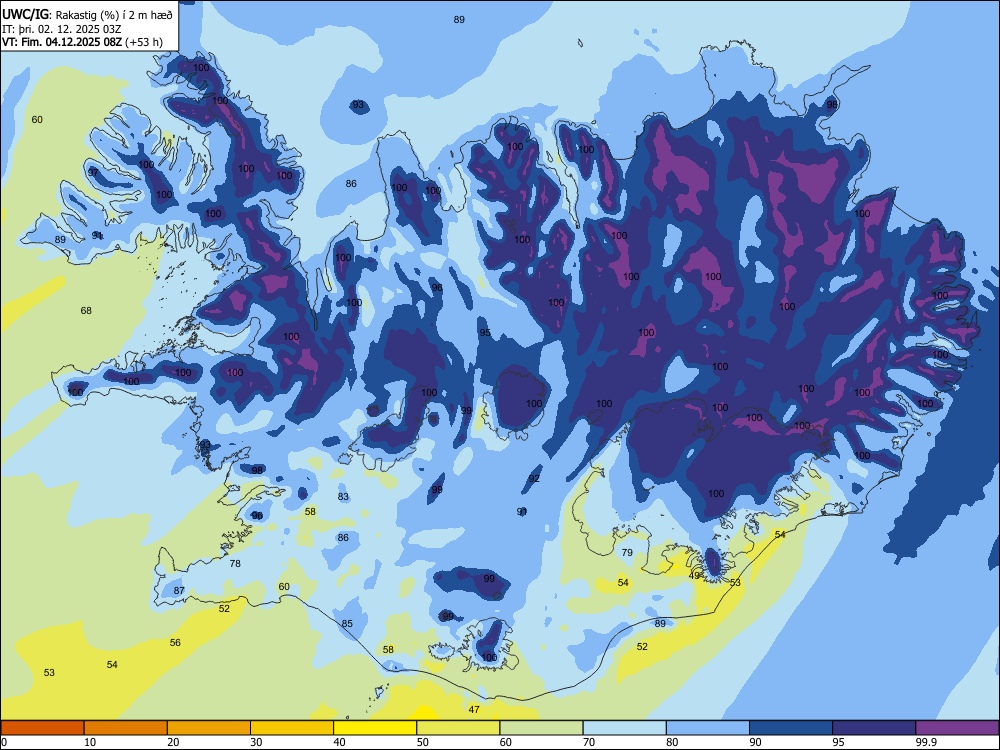Click the 49 humidity value on the map

pos(695,575)
